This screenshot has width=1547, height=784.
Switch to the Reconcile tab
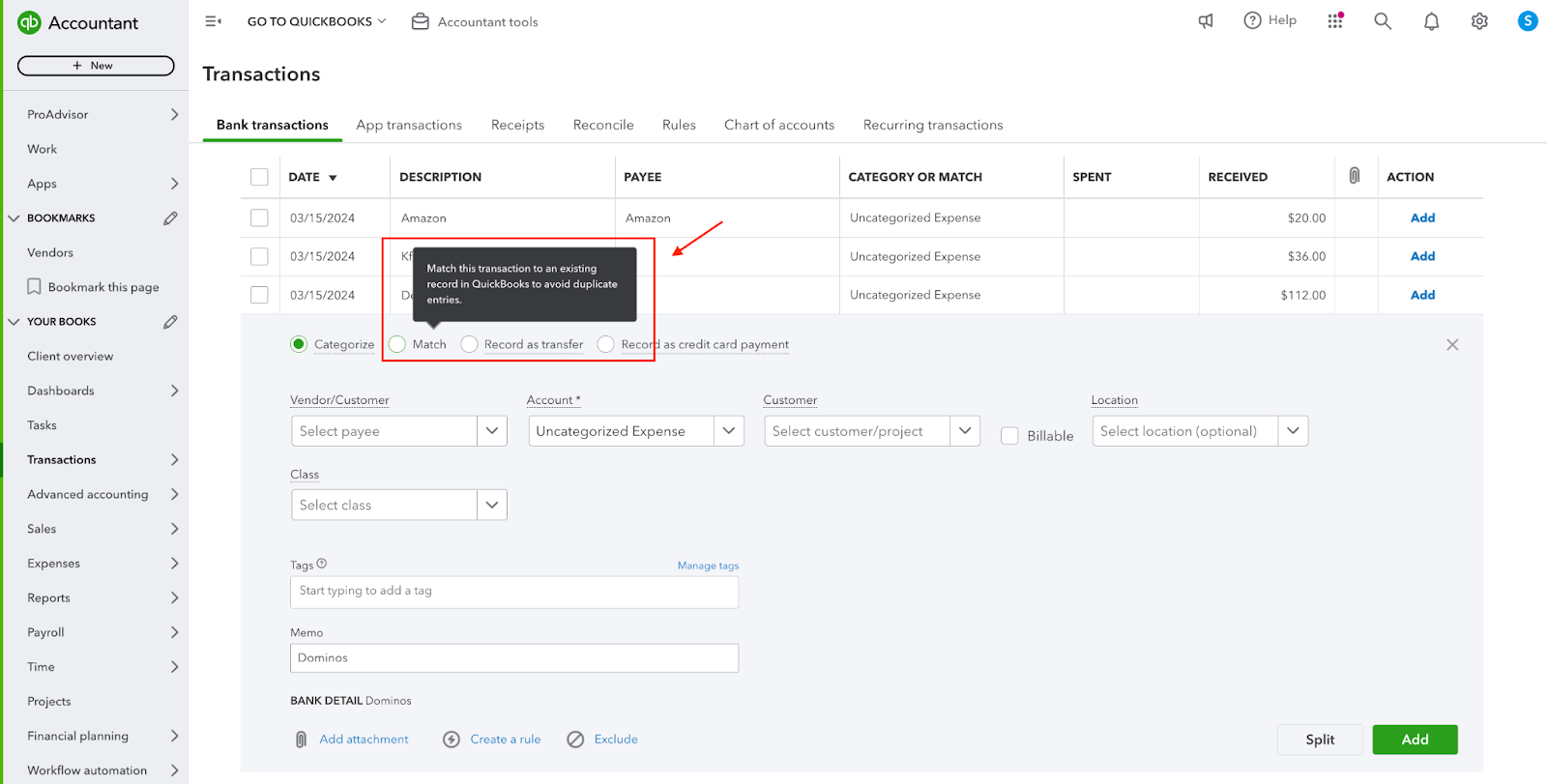click(x=603, y=125)
